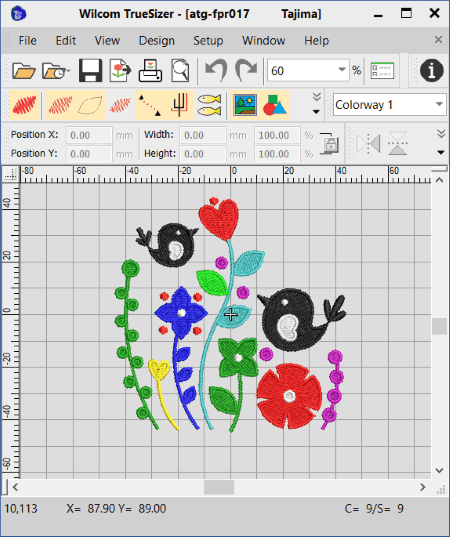Open the Wilcom app icon in title bar
Screen dimensions: 450x537
point(18,14)
